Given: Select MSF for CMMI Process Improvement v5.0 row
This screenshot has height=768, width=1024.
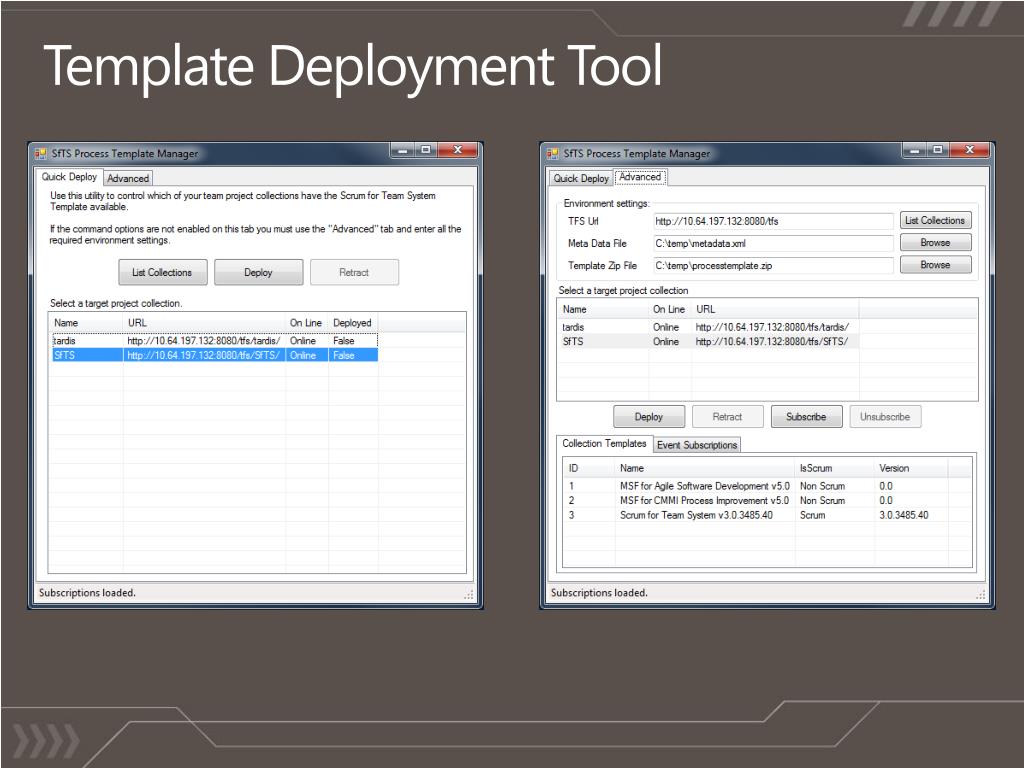Looking at the screenshot, I should (x=756, y=500).
